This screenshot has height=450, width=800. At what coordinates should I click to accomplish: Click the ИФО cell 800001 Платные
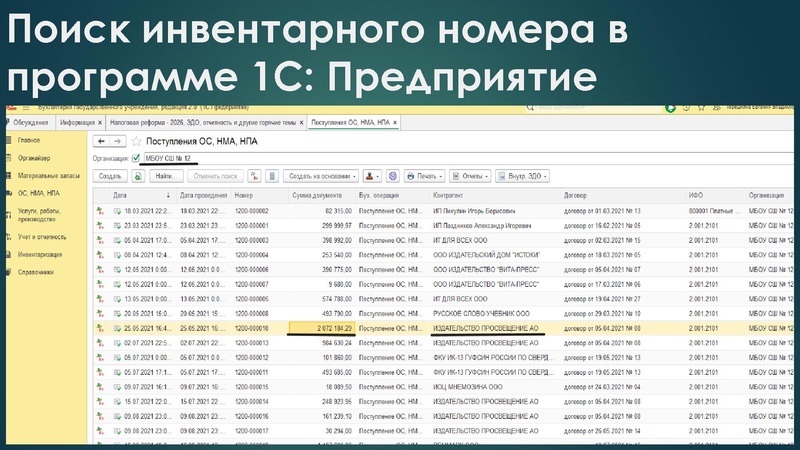click(x=714, y=211)
